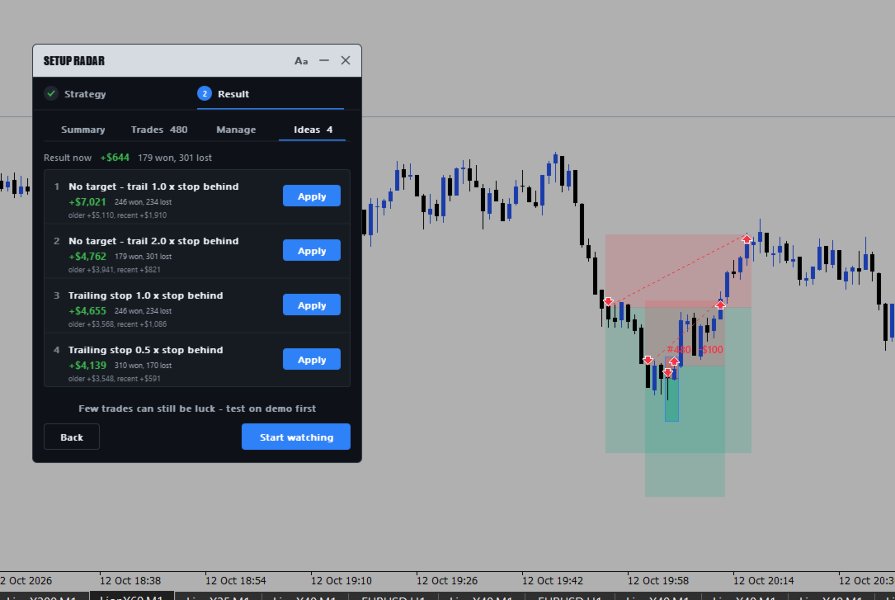Close the Setup Radar panel
This screenshot has width=895, height=600.
click(345, 60)
